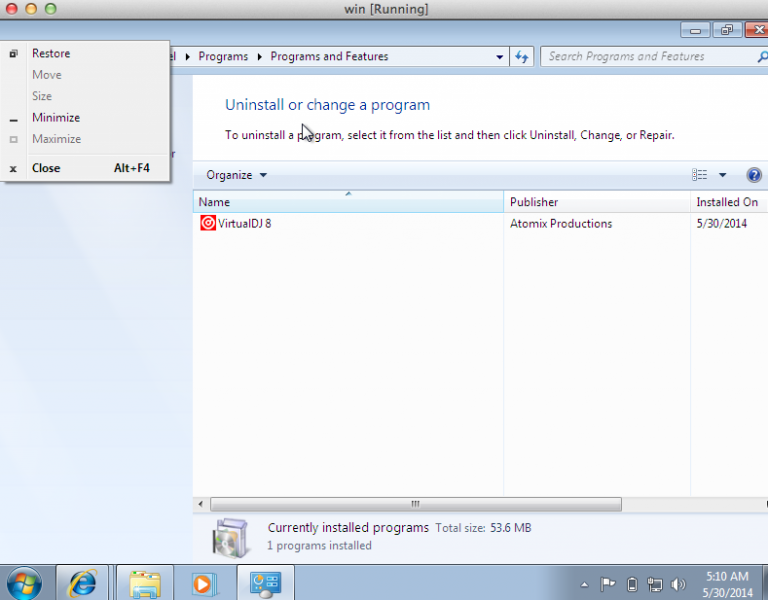This screenshot has width=768, height=600.
Task: Click the scrollbar left arrow
Action: click(x=200, y=504)
